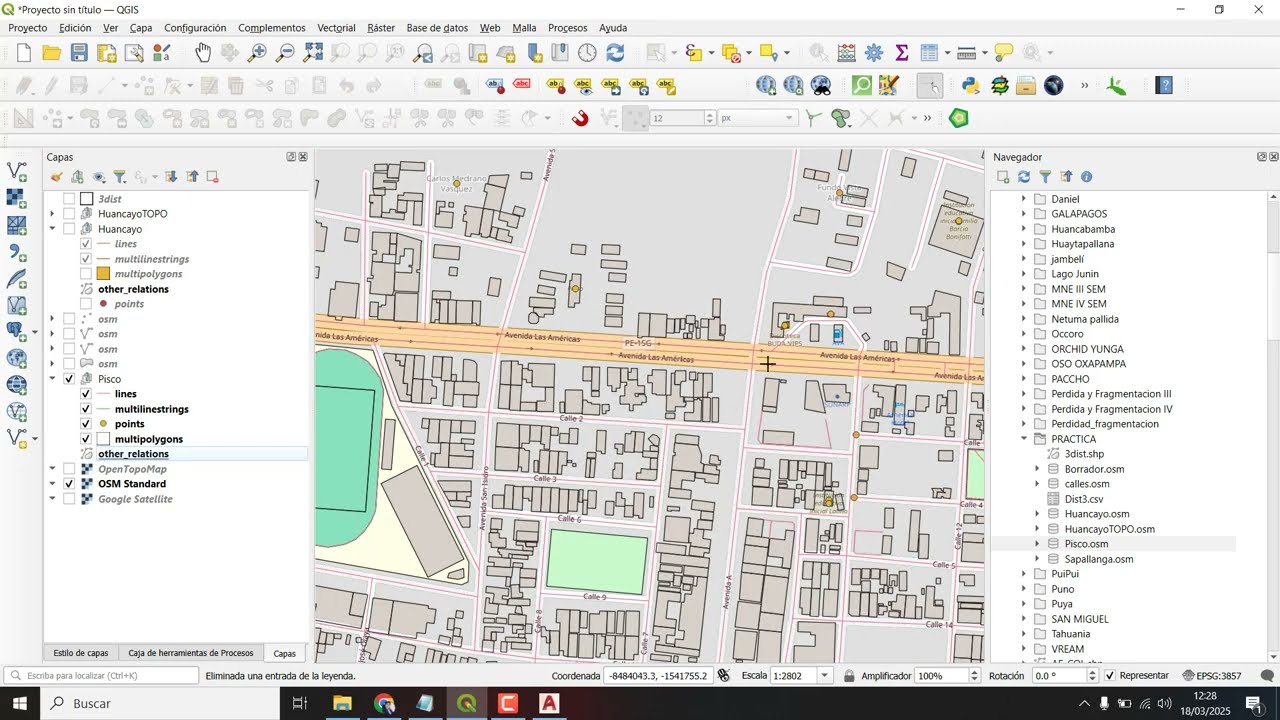Open the statistical summary sigma tool
Viewport: 1280px width, 720px height.
[902, 53]
